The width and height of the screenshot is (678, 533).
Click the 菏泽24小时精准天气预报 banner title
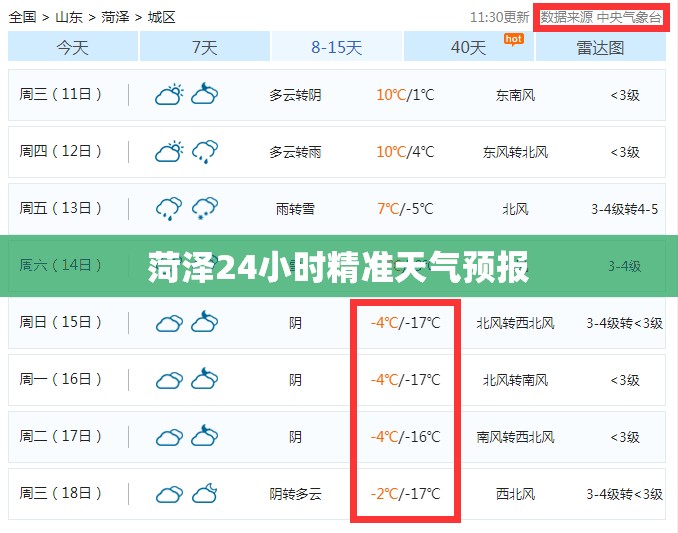coord(339,267)
